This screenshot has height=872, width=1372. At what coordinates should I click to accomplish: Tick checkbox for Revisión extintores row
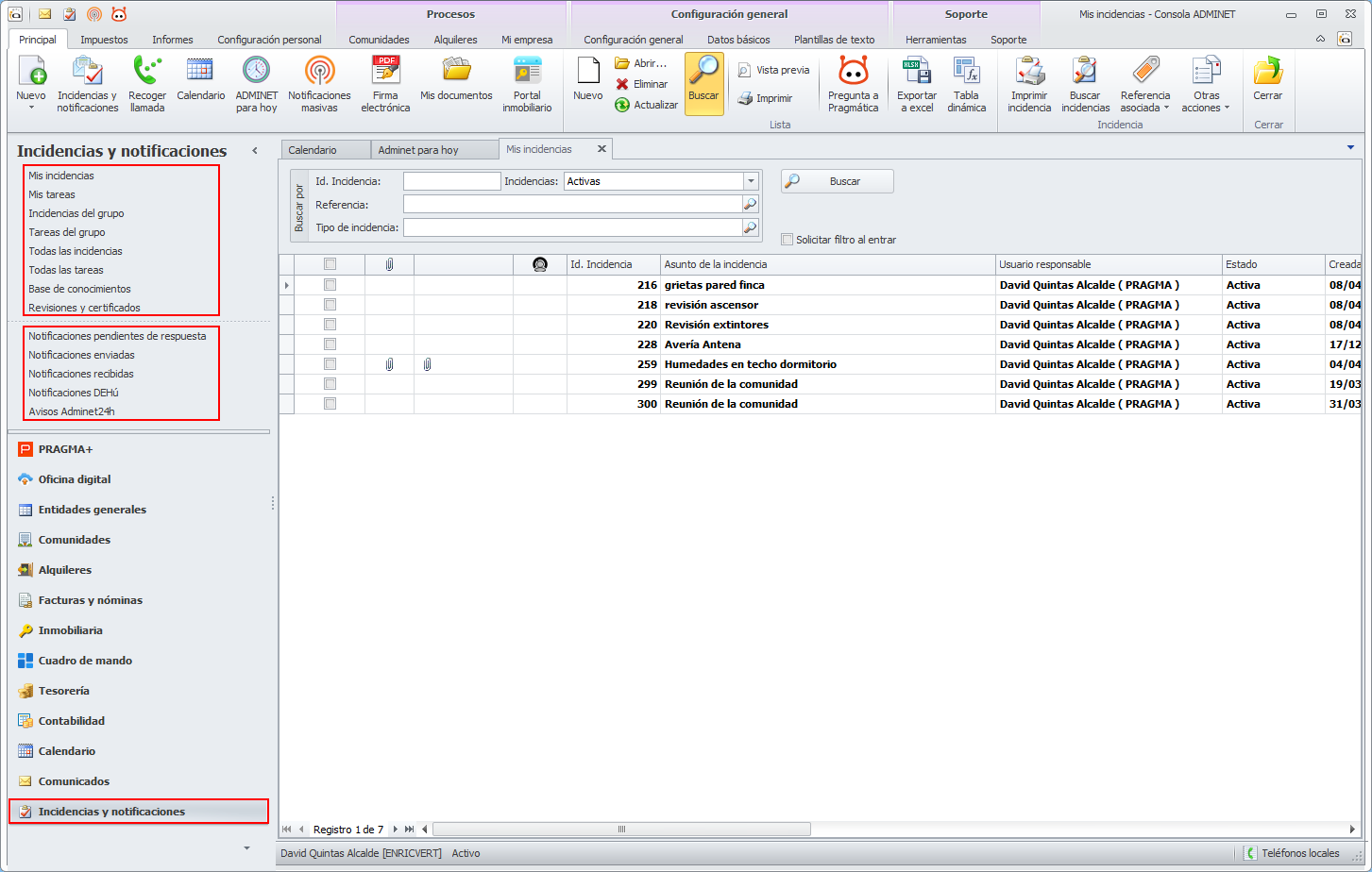330,325
